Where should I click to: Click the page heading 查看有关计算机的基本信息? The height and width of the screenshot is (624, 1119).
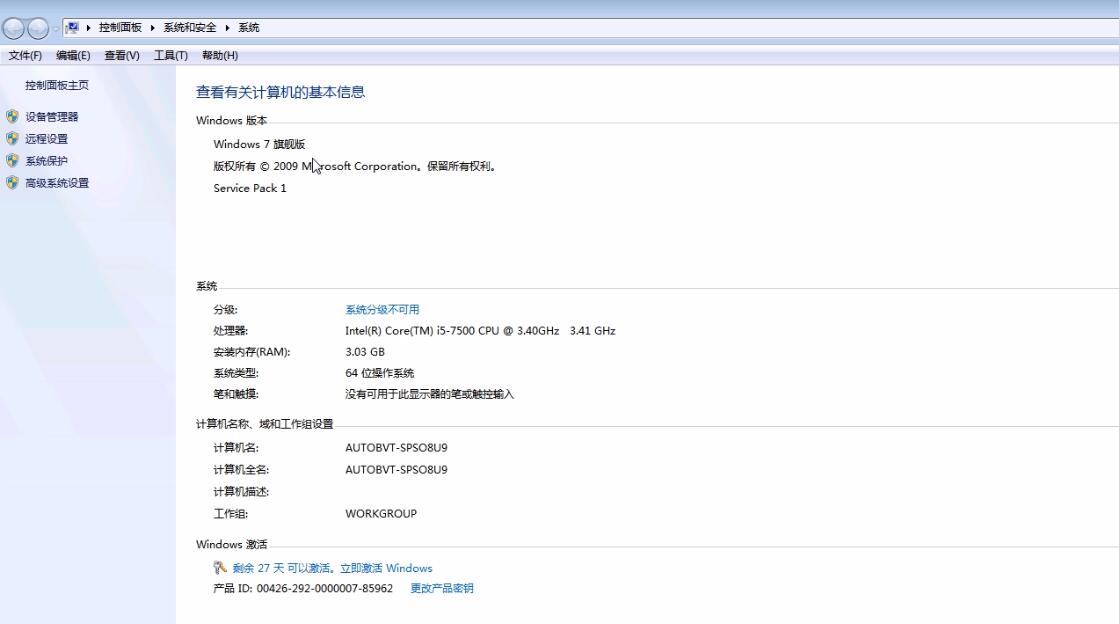(x=280, y=92)
